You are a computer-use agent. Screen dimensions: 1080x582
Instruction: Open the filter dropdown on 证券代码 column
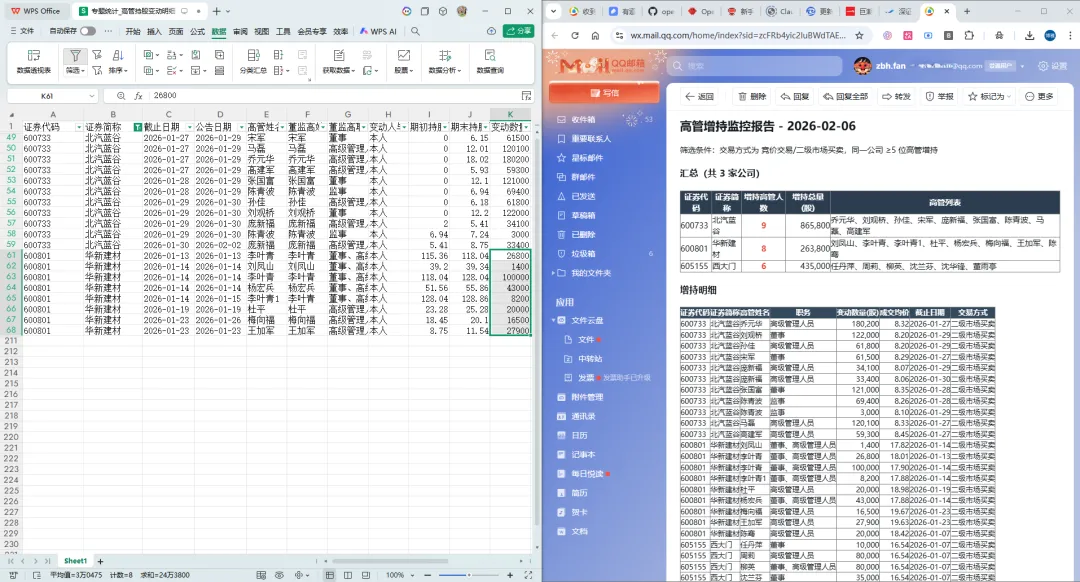tap(79, 127)
